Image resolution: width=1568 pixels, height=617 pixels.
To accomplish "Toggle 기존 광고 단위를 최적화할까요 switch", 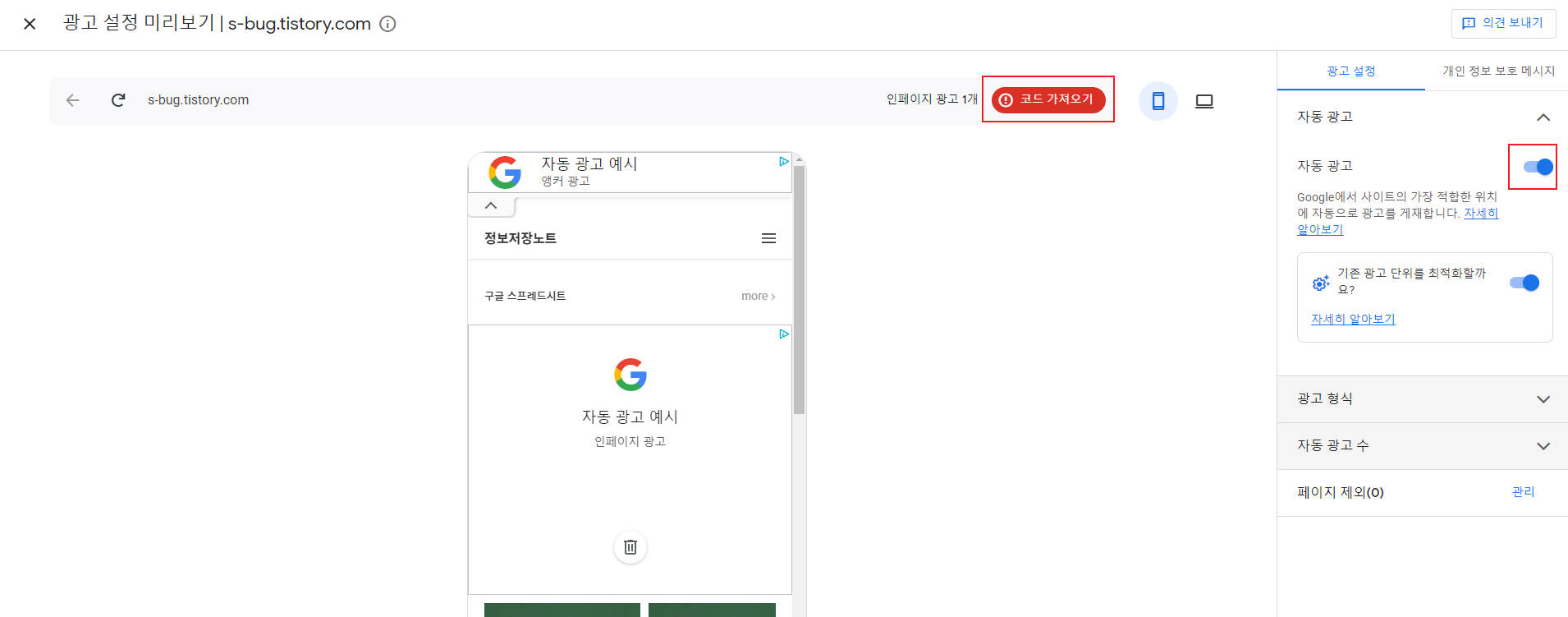I will (x=1524, y=283).
